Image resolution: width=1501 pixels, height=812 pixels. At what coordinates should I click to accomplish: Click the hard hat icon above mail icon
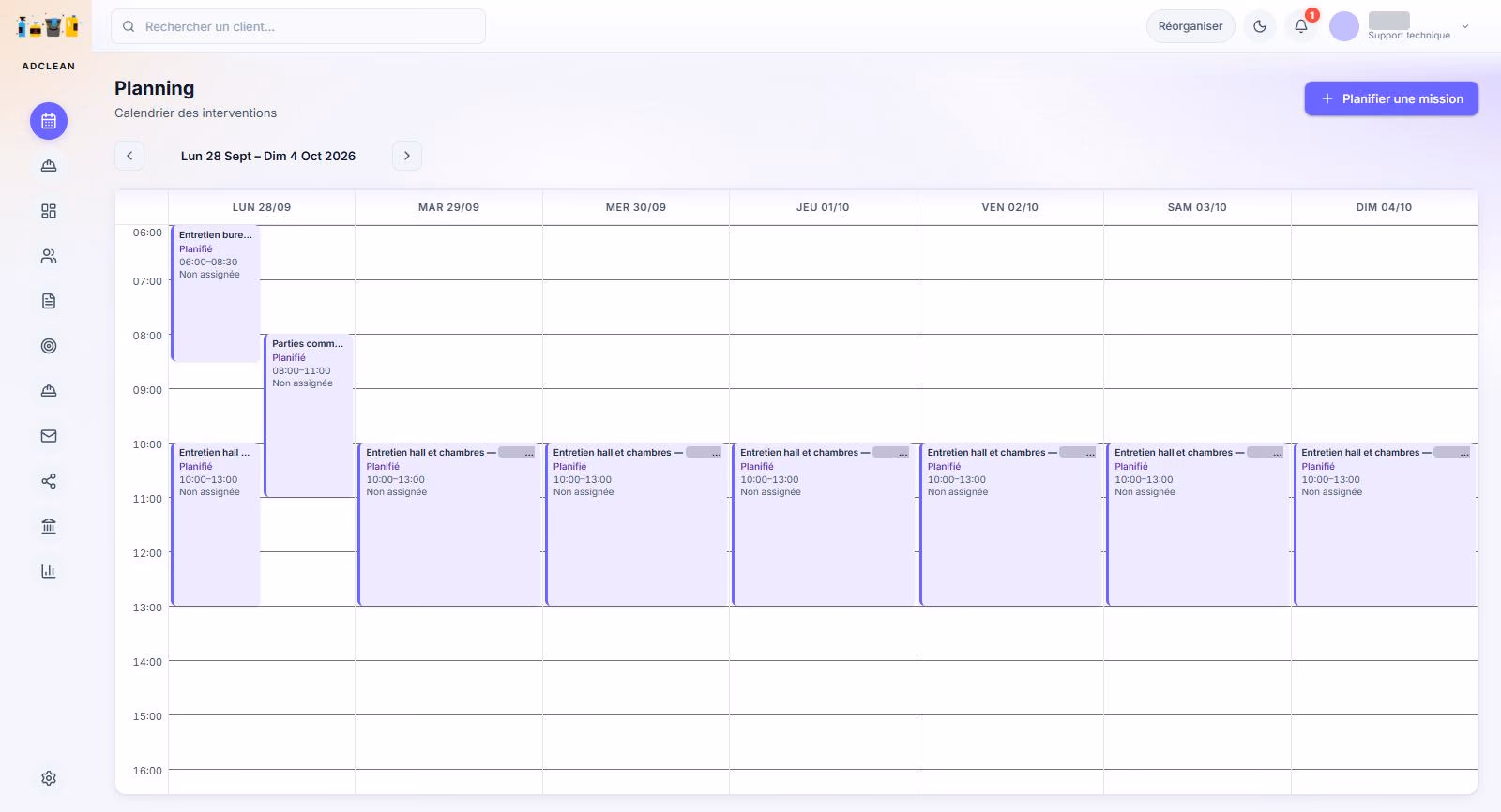point(49,391)
